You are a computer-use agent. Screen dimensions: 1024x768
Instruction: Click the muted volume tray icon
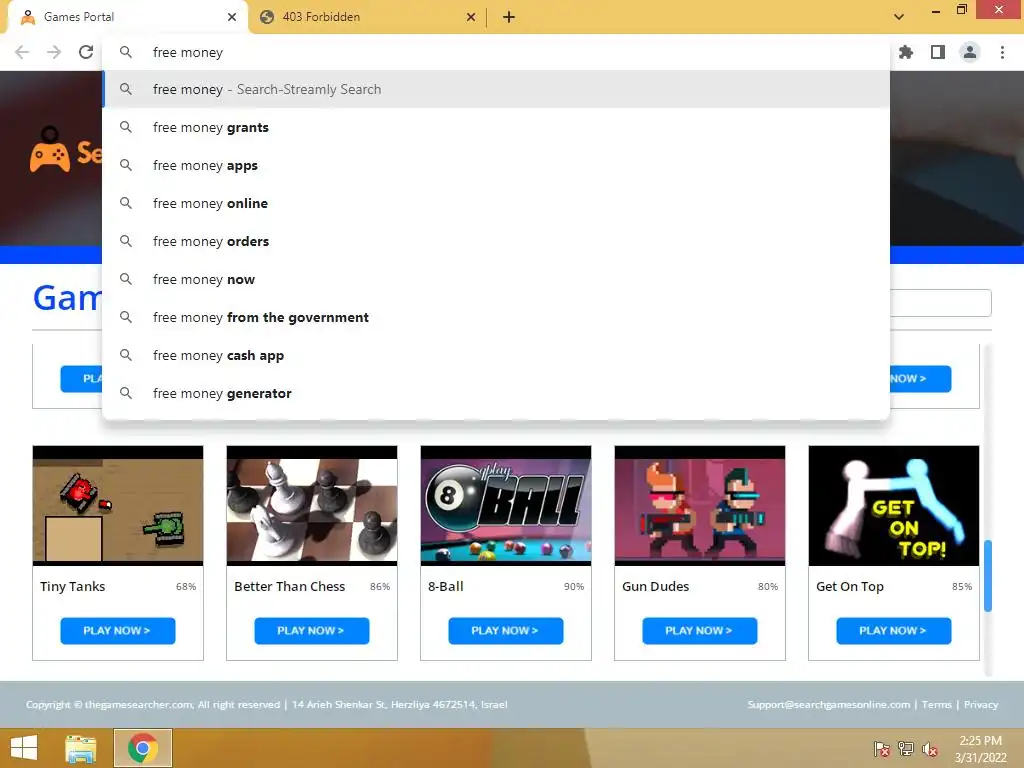tap(930, 749)
